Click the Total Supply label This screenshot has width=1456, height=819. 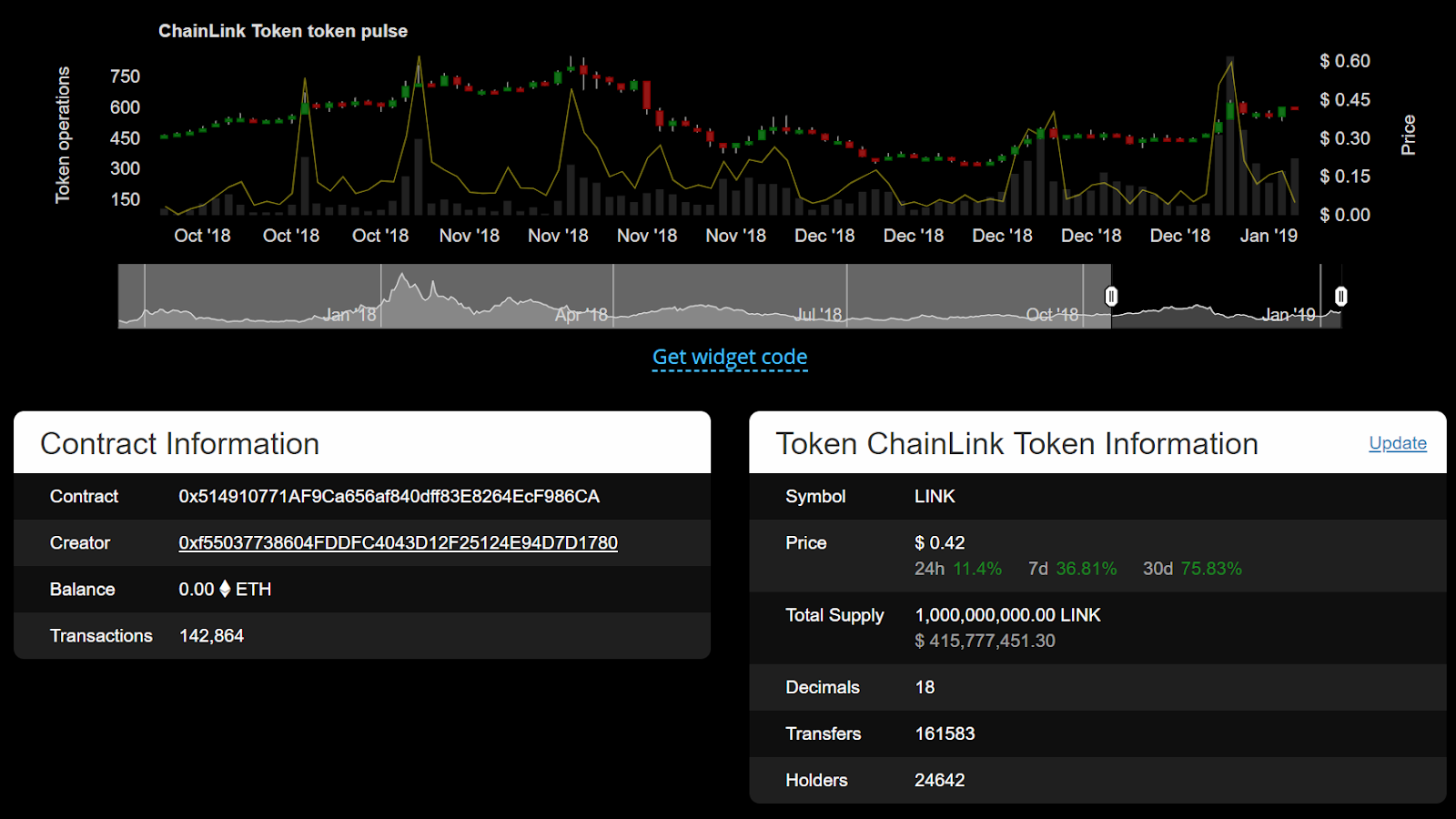(x=834, y=615)
